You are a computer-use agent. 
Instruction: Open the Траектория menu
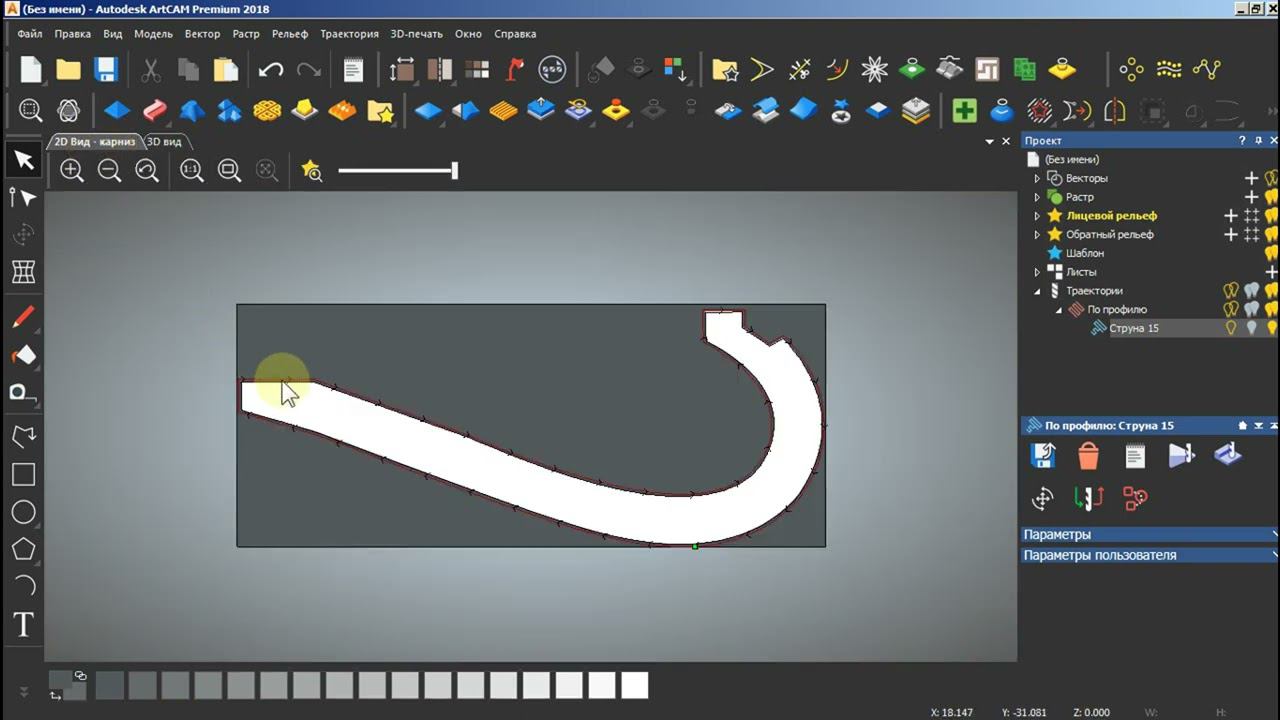click(x=349, y=34)
